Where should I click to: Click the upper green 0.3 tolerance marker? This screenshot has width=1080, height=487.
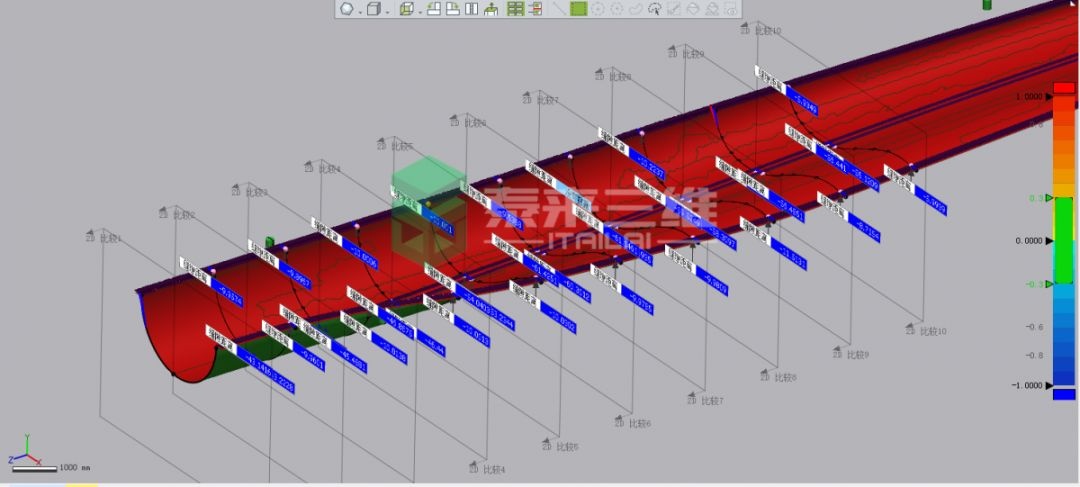point(1050,198)
